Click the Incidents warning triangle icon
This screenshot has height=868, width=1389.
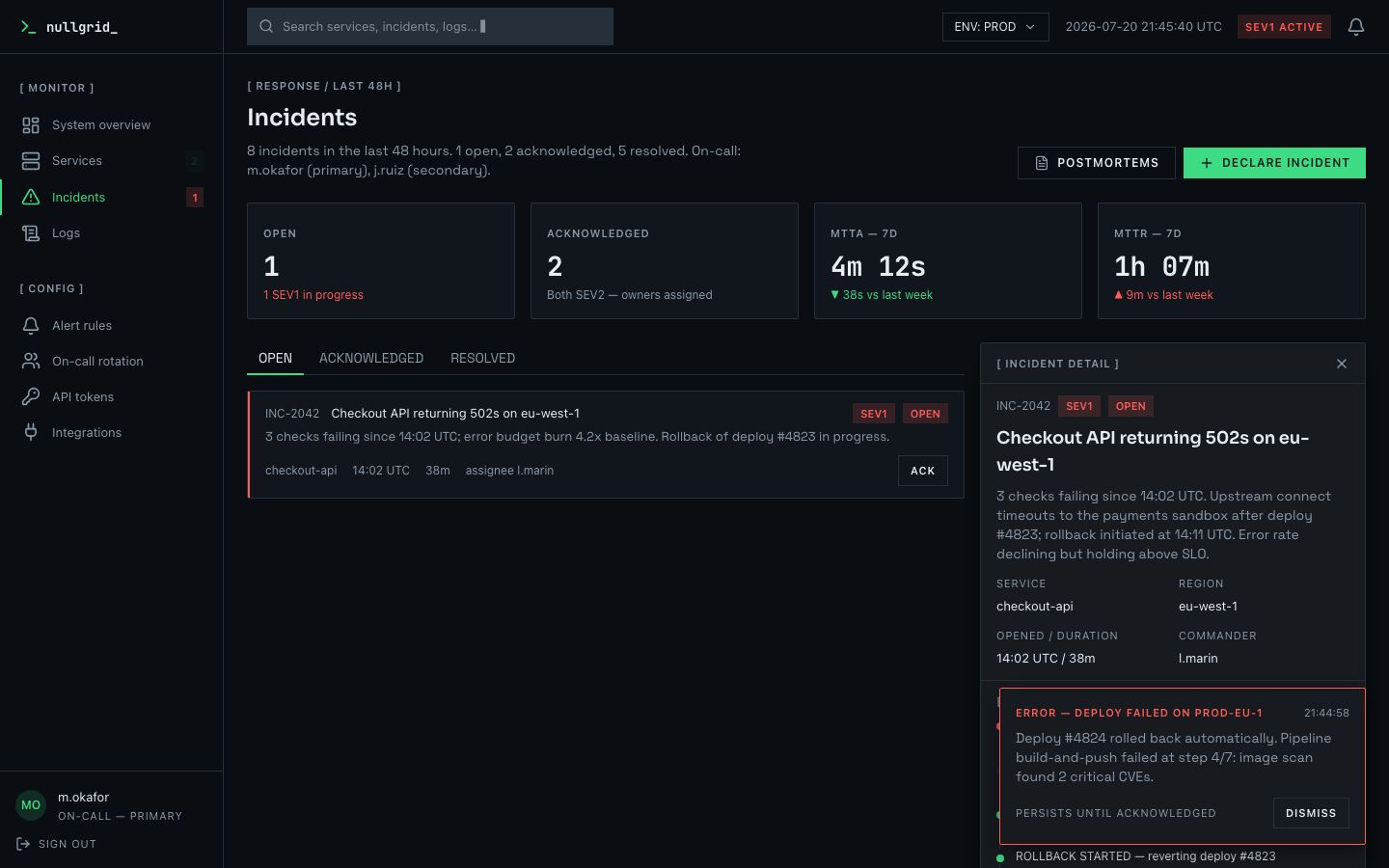click(31, 197)
